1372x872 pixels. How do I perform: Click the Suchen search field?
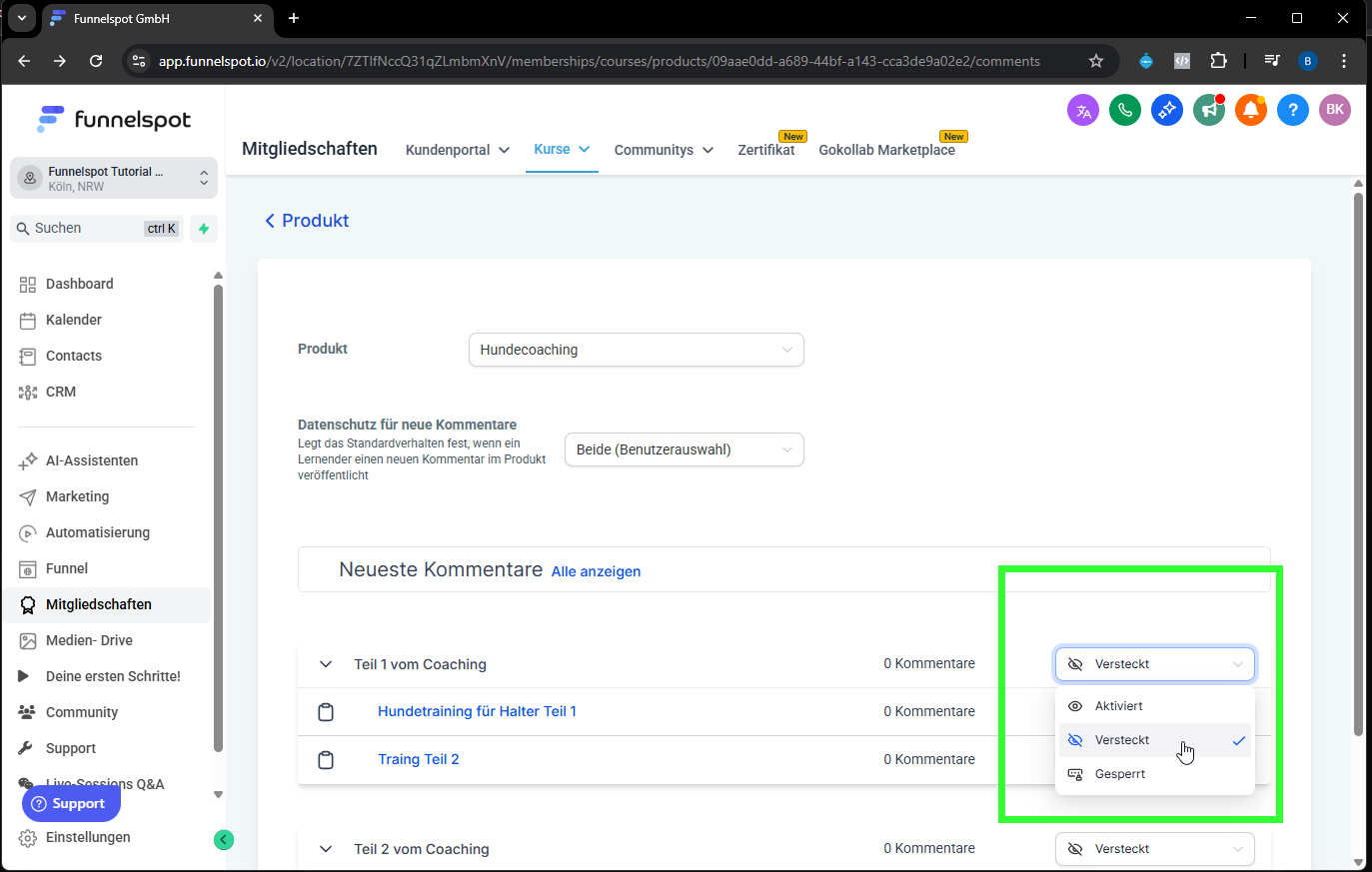click(97, 229)
